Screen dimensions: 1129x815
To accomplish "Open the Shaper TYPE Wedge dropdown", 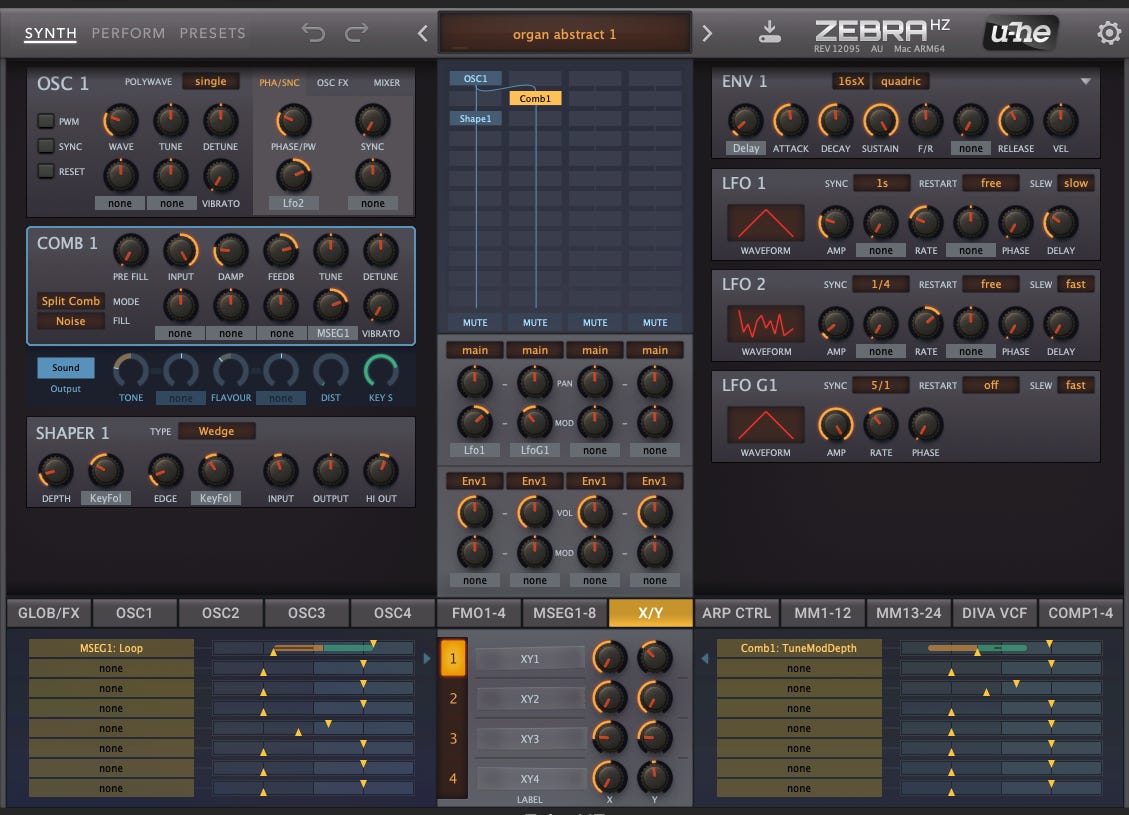I will 216,431.
